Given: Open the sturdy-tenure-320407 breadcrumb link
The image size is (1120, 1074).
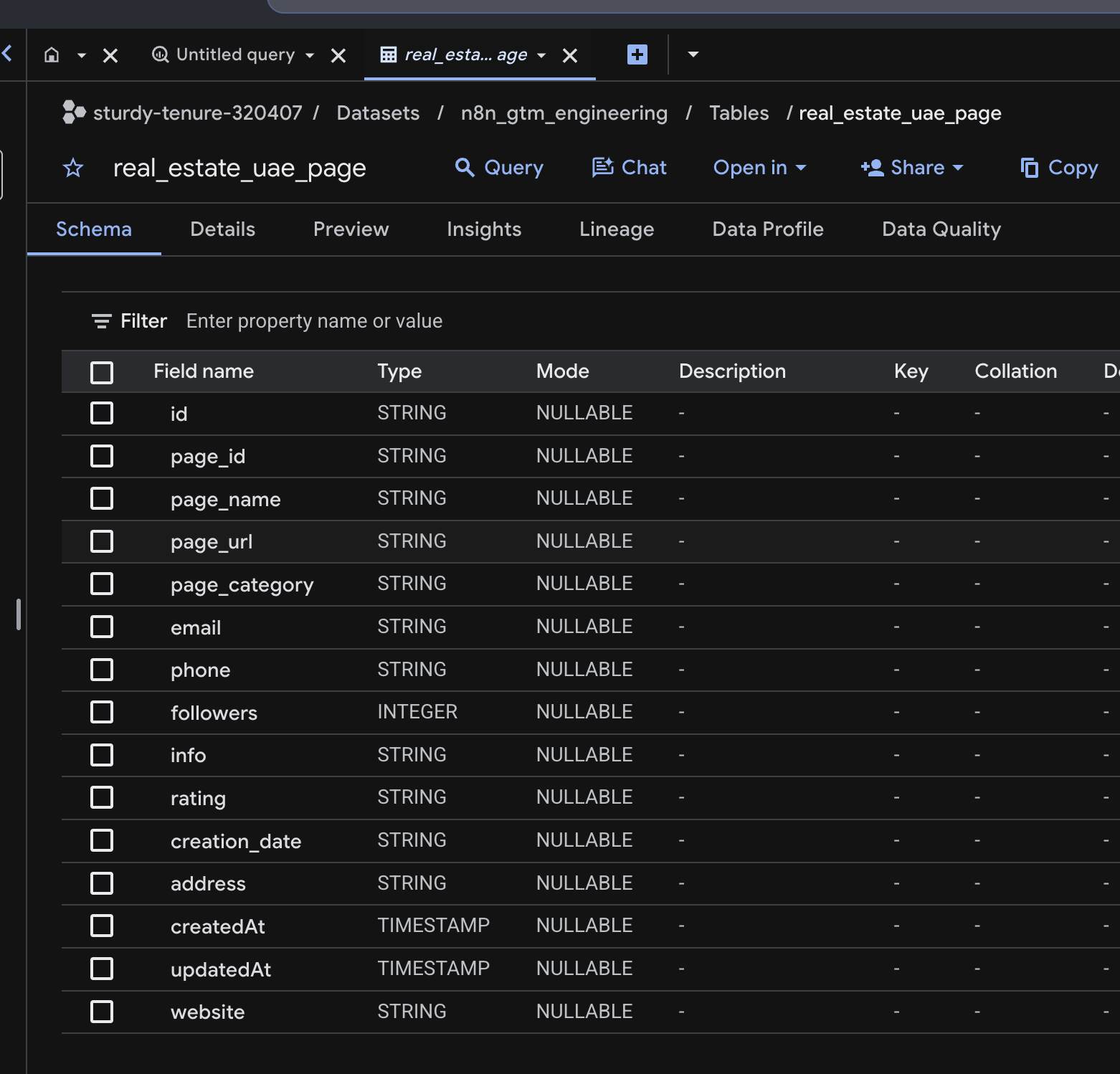Looking at the screenshot, I should click(x=197, y=113).
